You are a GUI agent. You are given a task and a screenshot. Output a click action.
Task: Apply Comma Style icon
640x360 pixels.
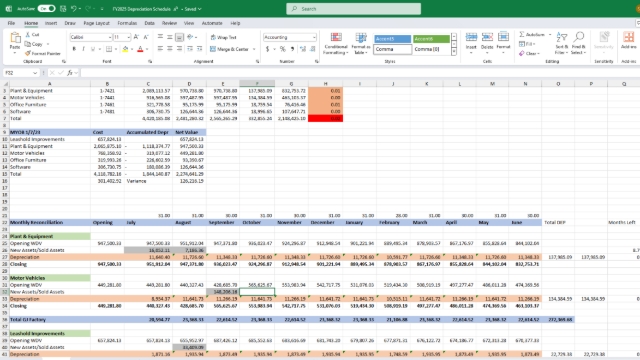pos(292,49)
